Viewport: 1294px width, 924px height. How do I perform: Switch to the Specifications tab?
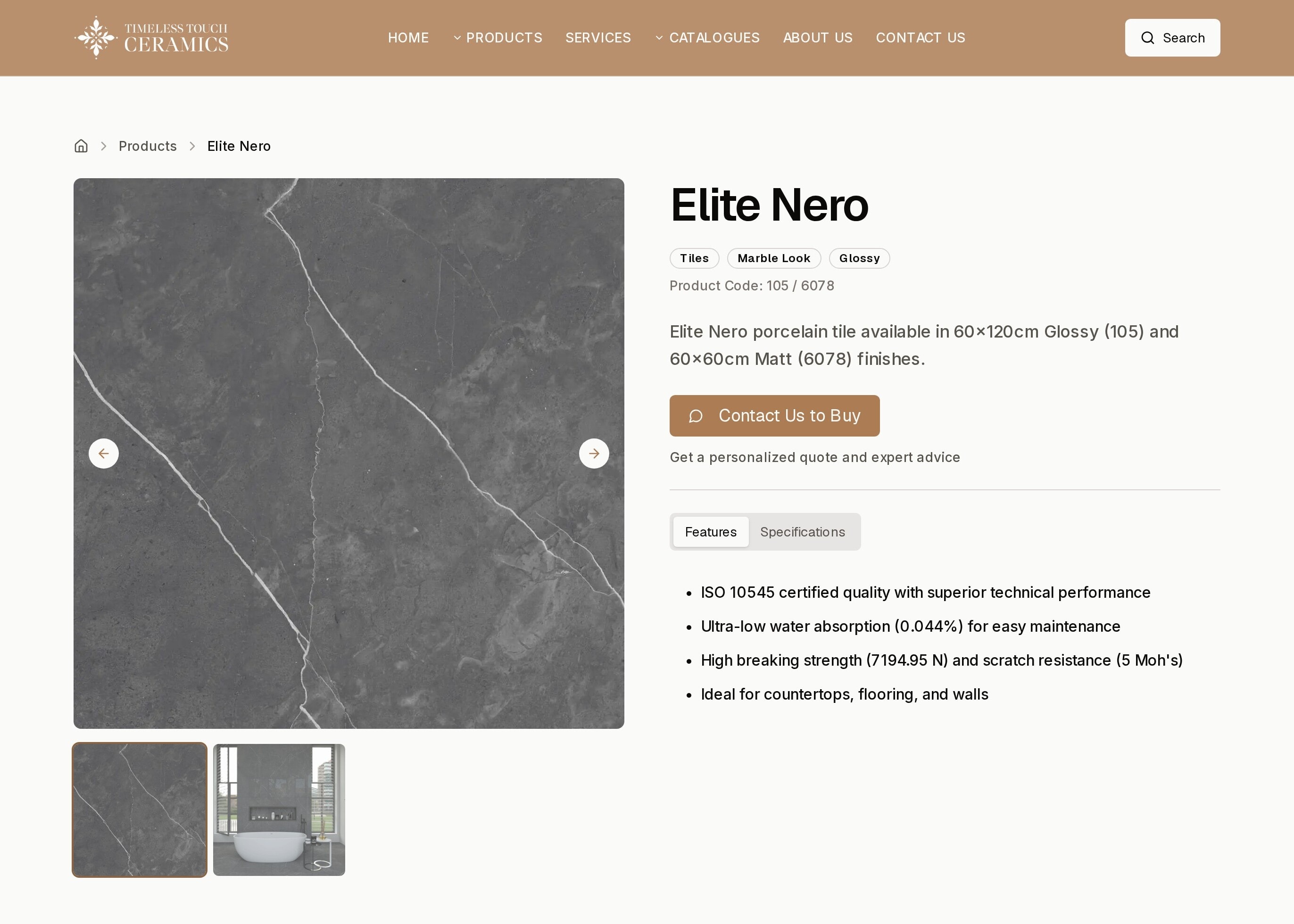tap(802, 532)
